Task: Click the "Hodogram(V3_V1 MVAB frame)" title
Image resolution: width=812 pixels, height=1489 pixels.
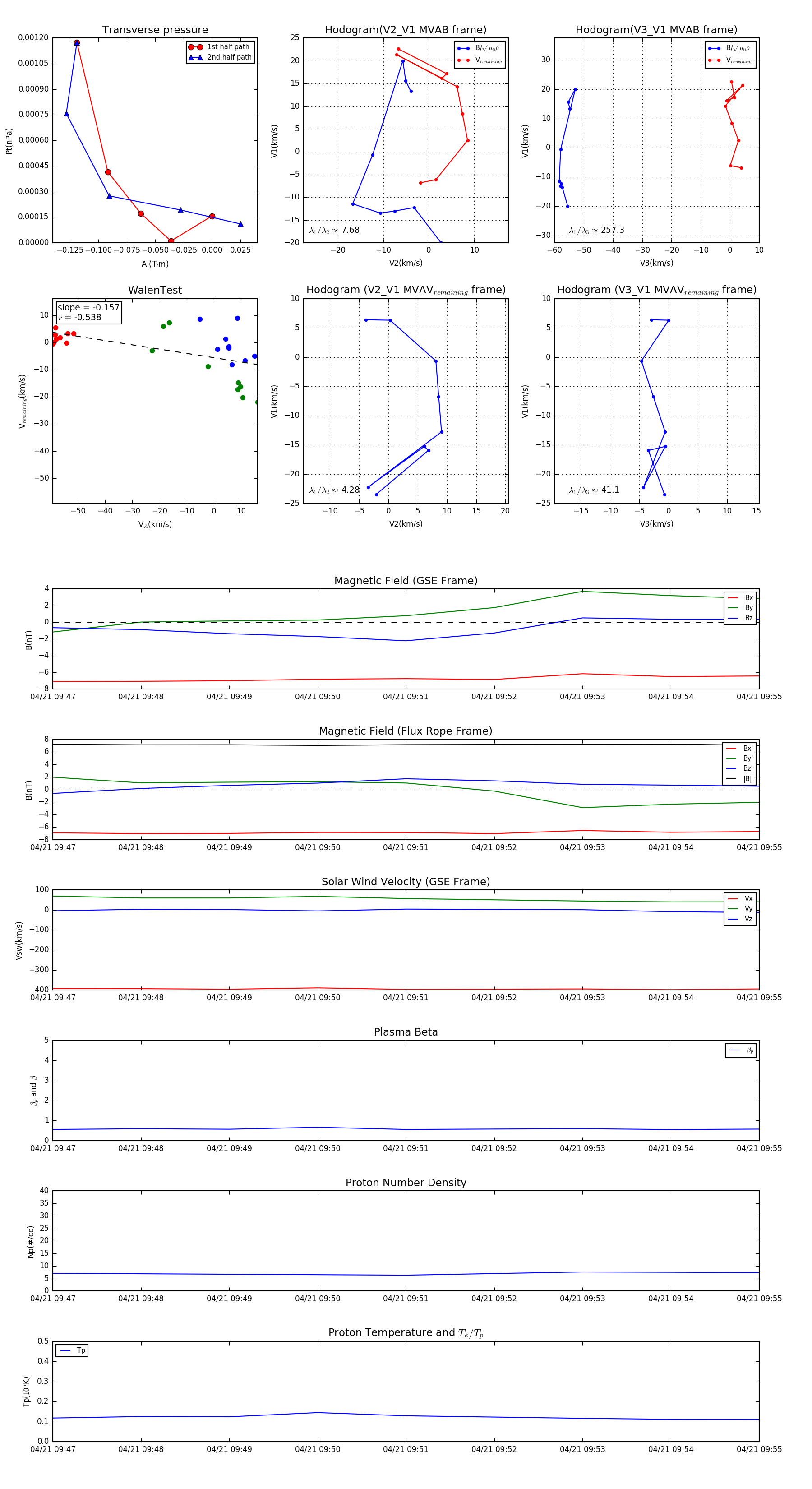Action: (x=656, y=30)
